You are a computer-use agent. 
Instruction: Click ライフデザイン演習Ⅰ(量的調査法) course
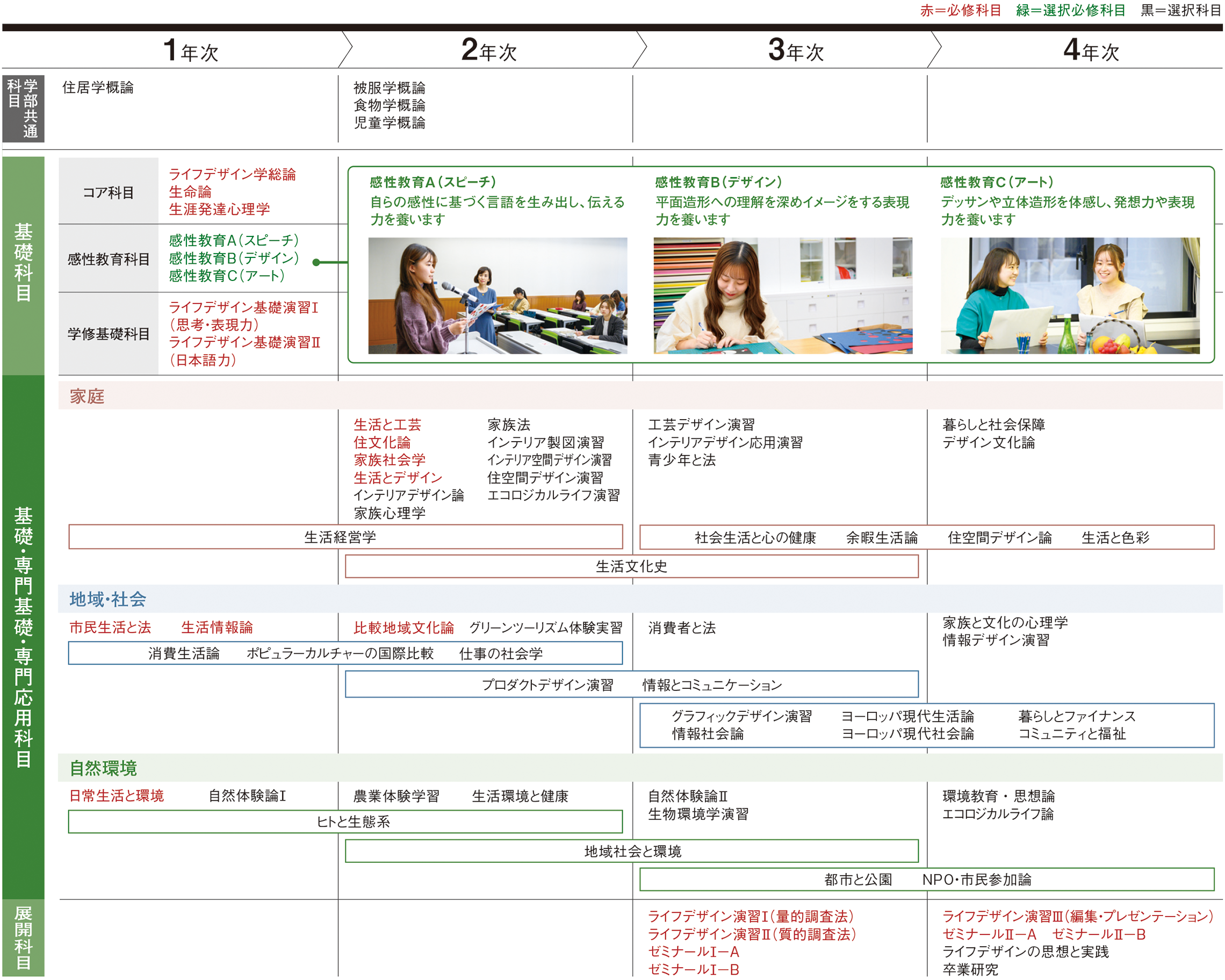pos(750,916)
